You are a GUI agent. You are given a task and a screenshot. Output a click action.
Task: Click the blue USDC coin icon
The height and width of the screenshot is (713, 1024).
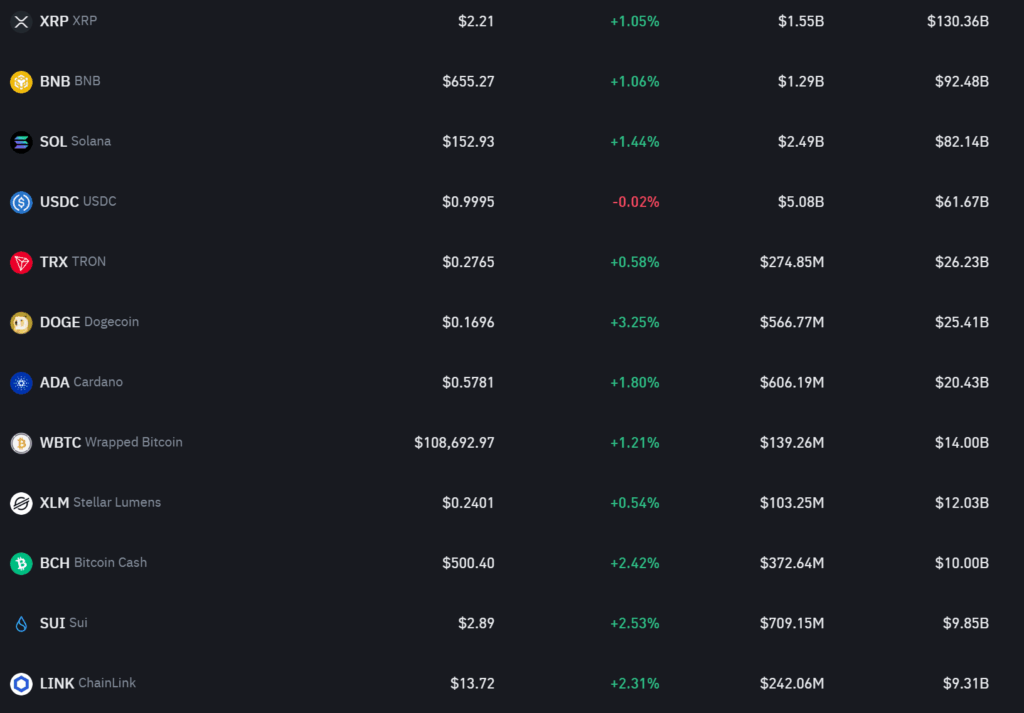point(21,202)
